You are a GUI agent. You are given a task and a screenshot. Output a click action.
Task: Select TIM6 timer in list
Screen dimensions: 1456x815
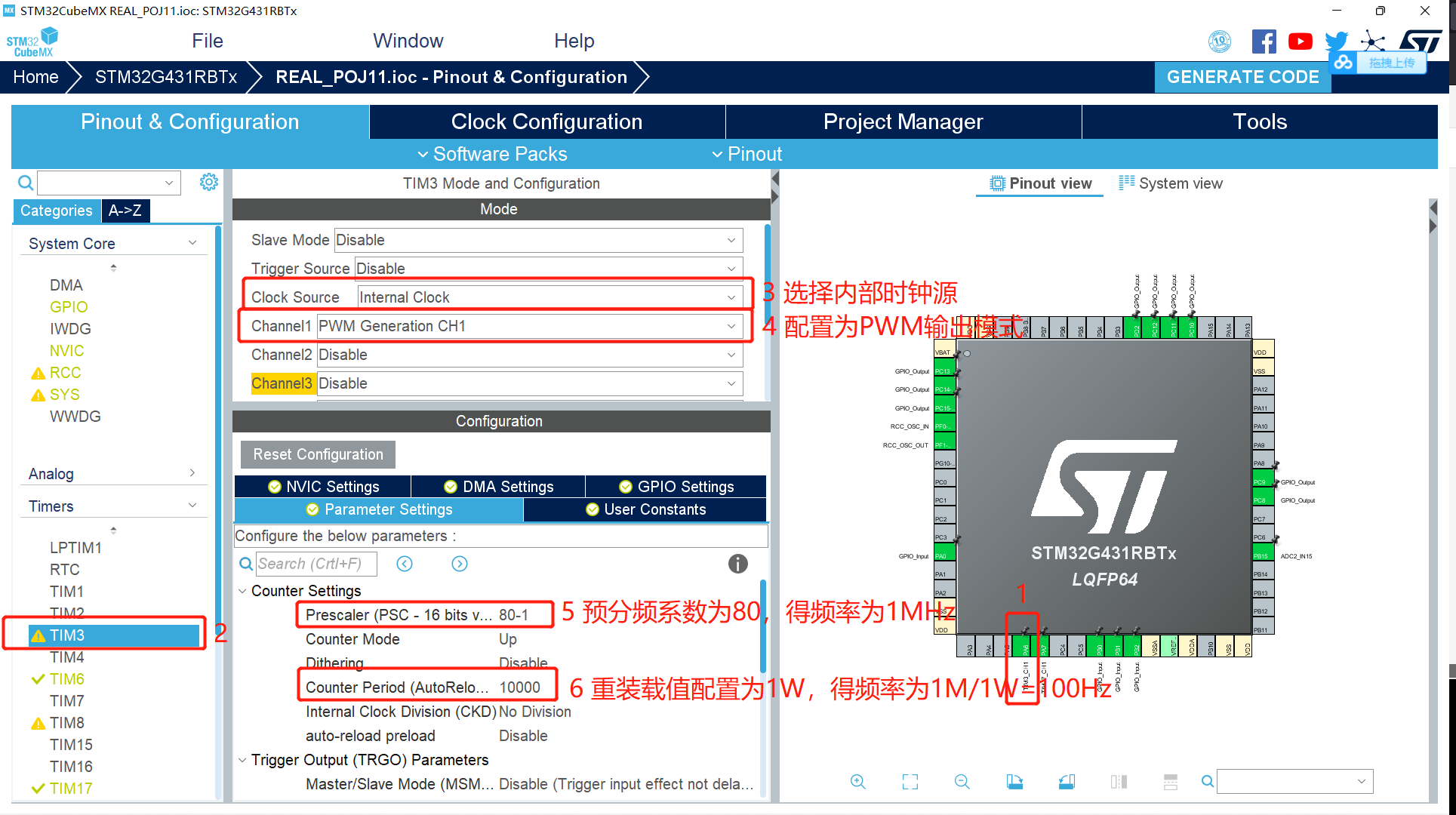[x=66, y=679]
